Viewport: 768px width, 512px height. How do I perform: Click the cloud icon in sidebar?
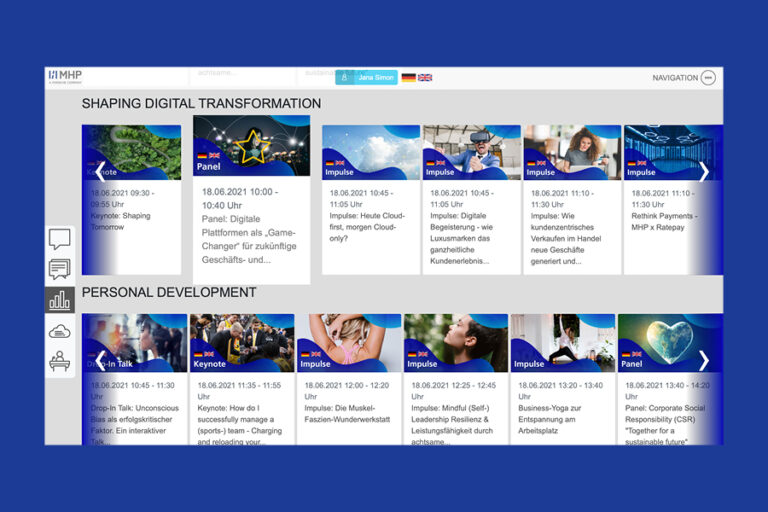tap(59, 331)
